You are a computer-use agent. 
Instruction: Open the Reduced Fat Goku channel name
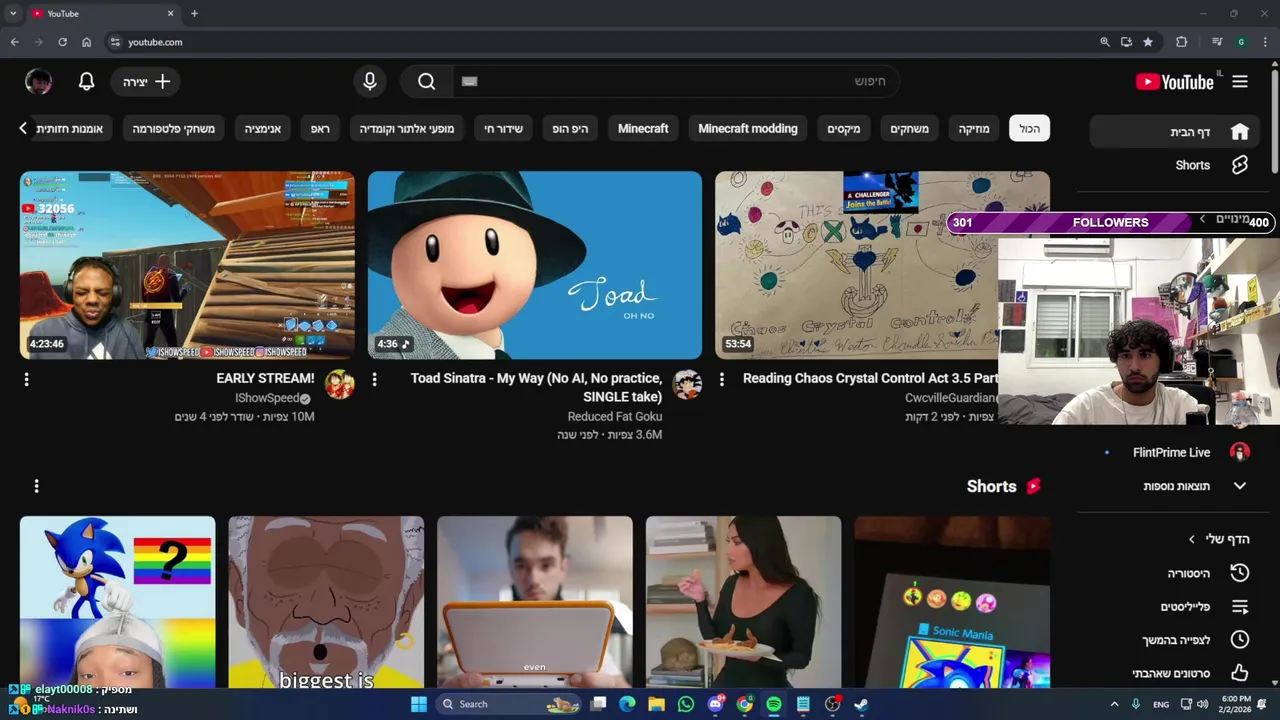click(x=615, y=416)
